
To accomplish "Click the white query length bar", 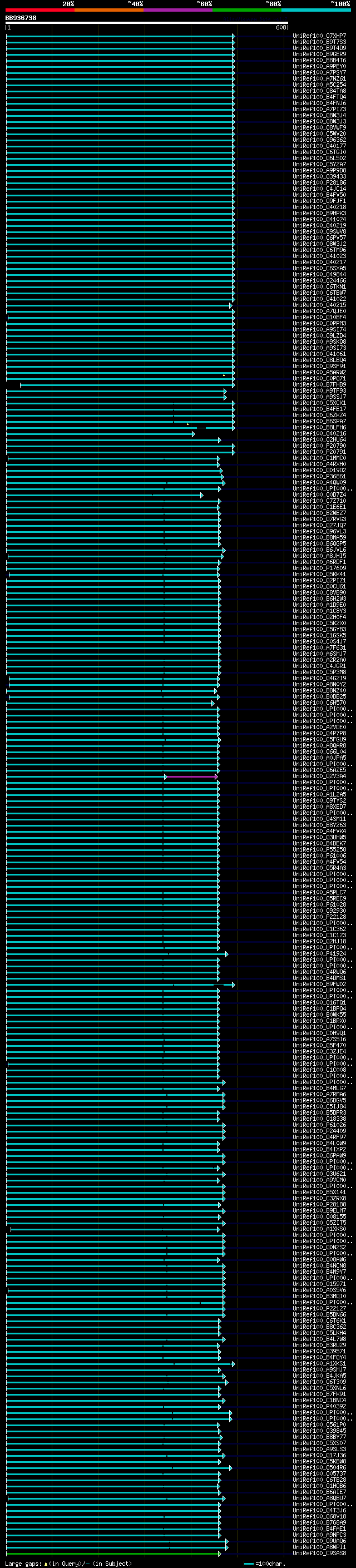I will click(147, 23).
